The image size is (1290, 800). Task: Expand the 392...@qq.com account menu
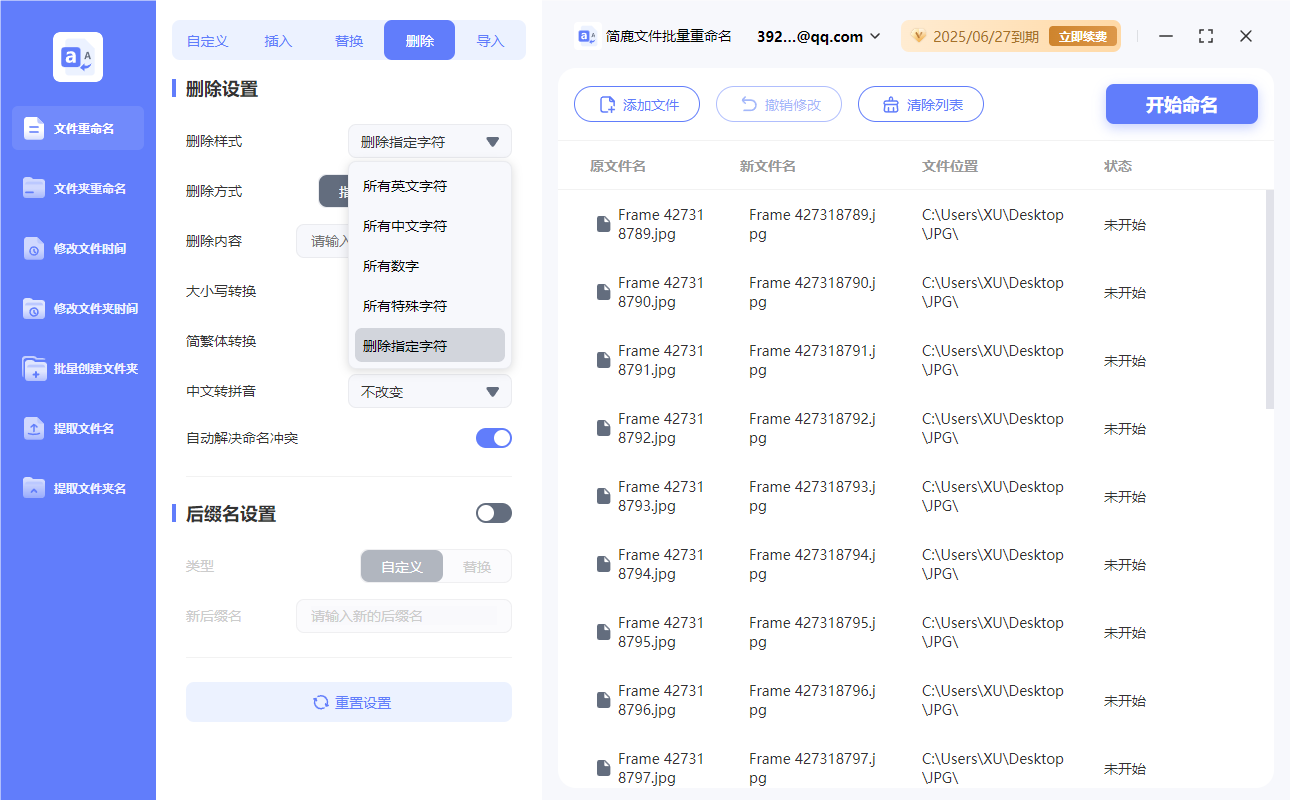(818, 36)
